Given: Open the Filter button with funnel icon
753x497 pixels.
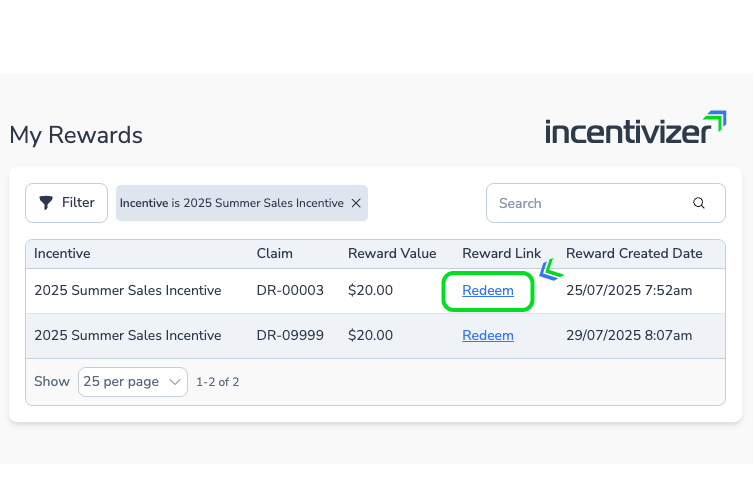Looking at the screenshot, I should (x=67, y=203).
